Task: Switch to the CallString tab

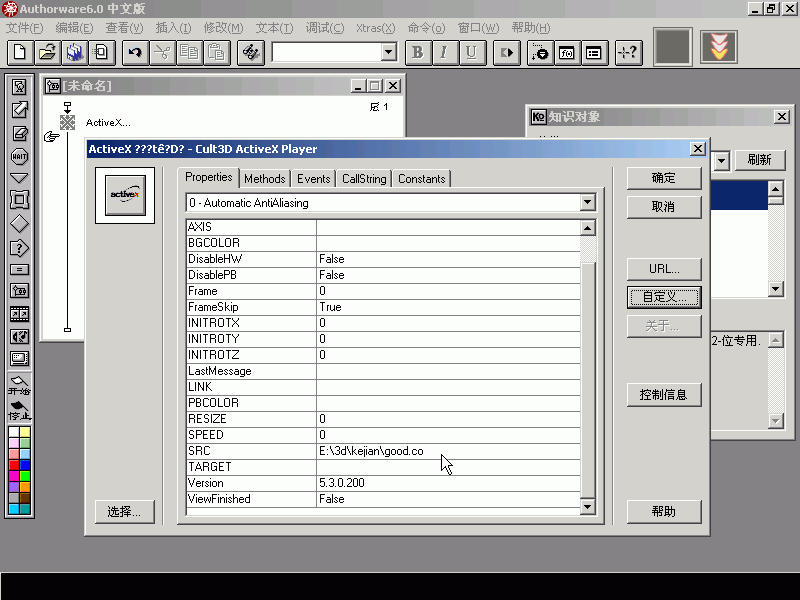Action: (364, 179)
